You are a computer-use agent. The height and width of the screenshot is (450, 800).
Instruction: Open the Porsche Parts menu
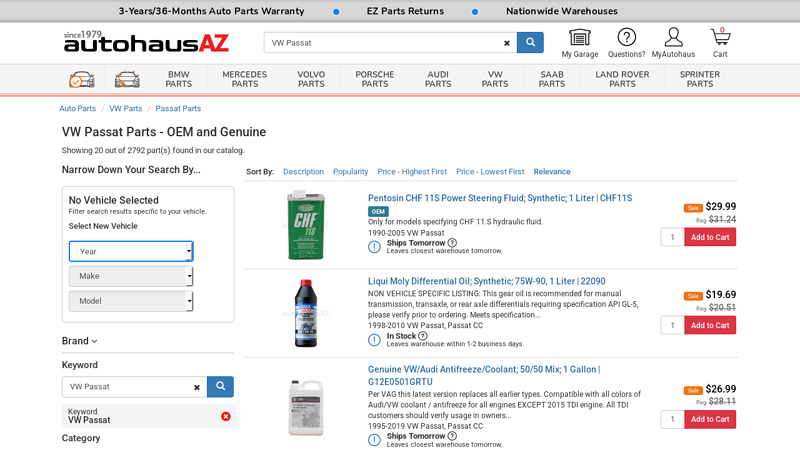(x=375, y=79)
